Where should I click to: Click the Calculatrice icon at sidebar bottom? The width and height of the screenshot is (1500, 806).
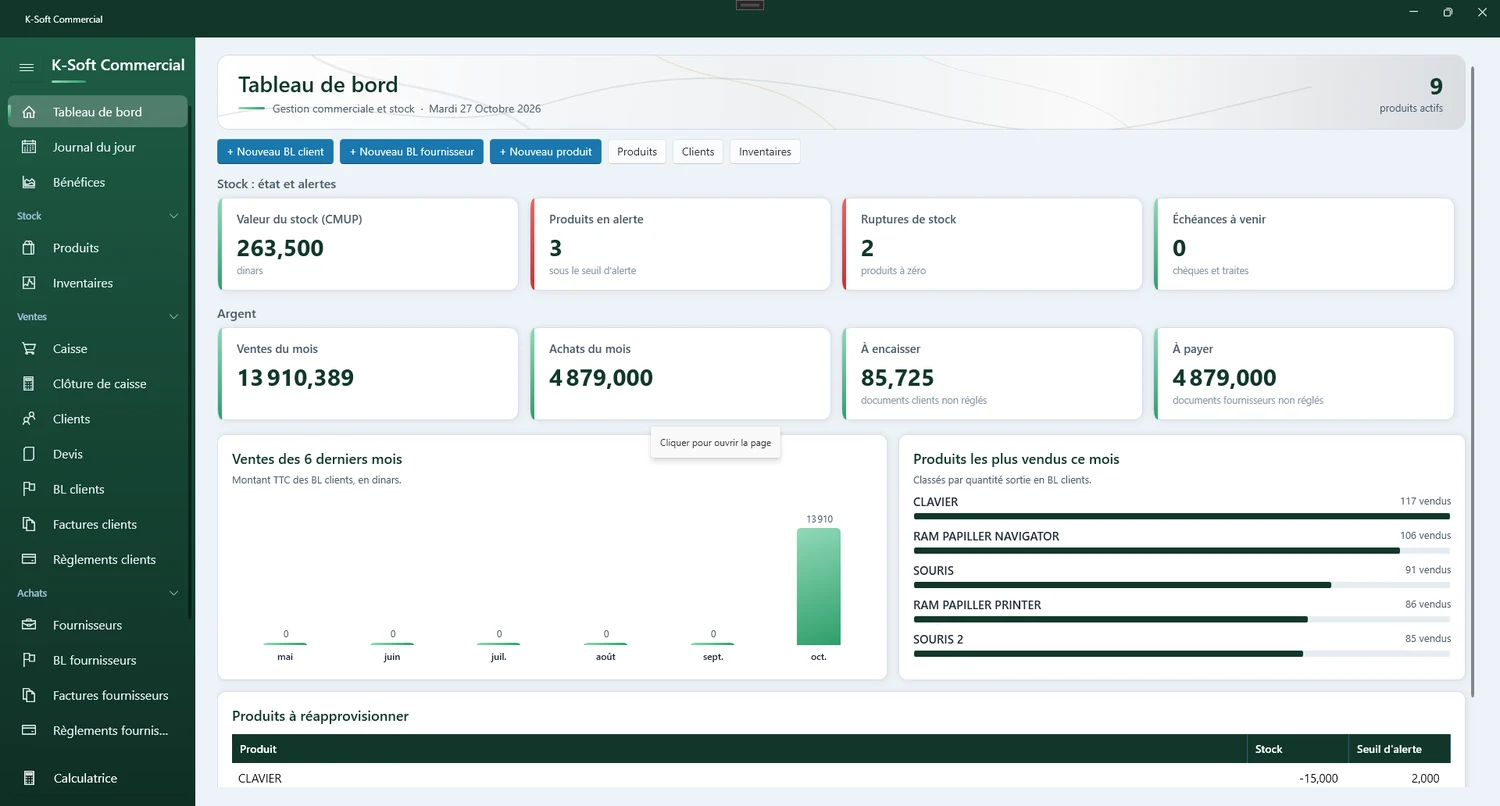29,778
